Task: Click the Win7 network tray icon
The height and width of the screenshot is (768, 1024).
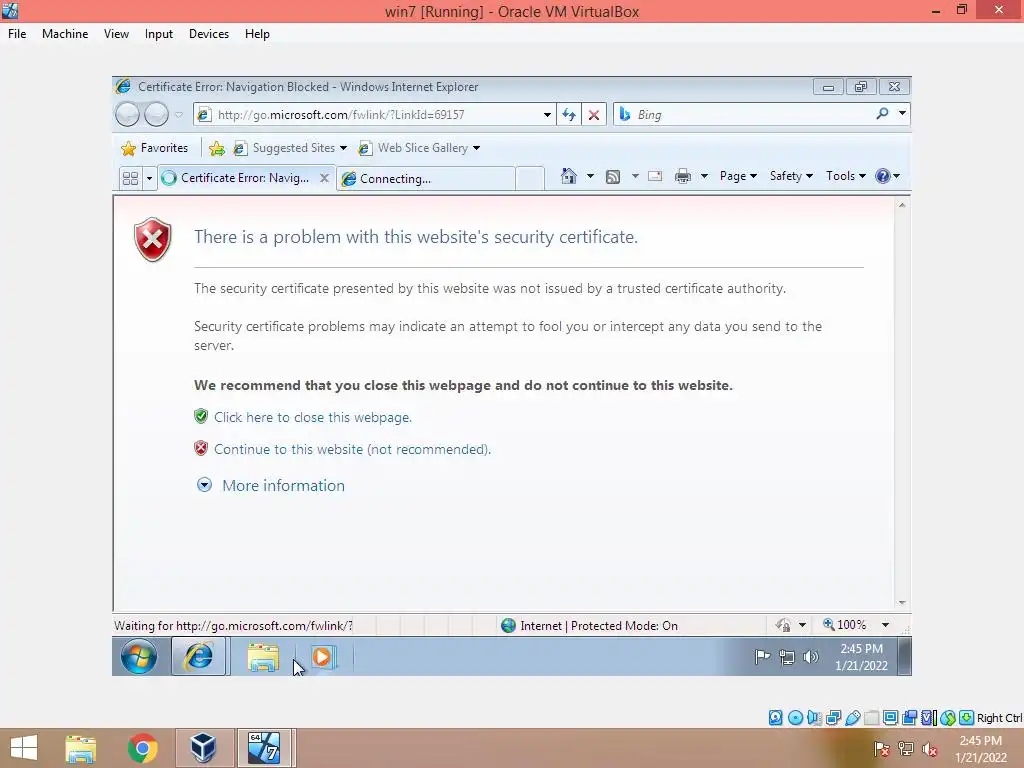Action: [787, 657]
